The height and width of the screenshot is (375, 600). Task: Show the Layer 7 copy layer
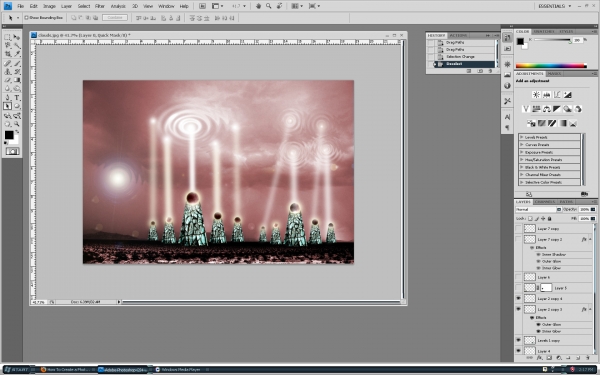click(x=518, y=228)
